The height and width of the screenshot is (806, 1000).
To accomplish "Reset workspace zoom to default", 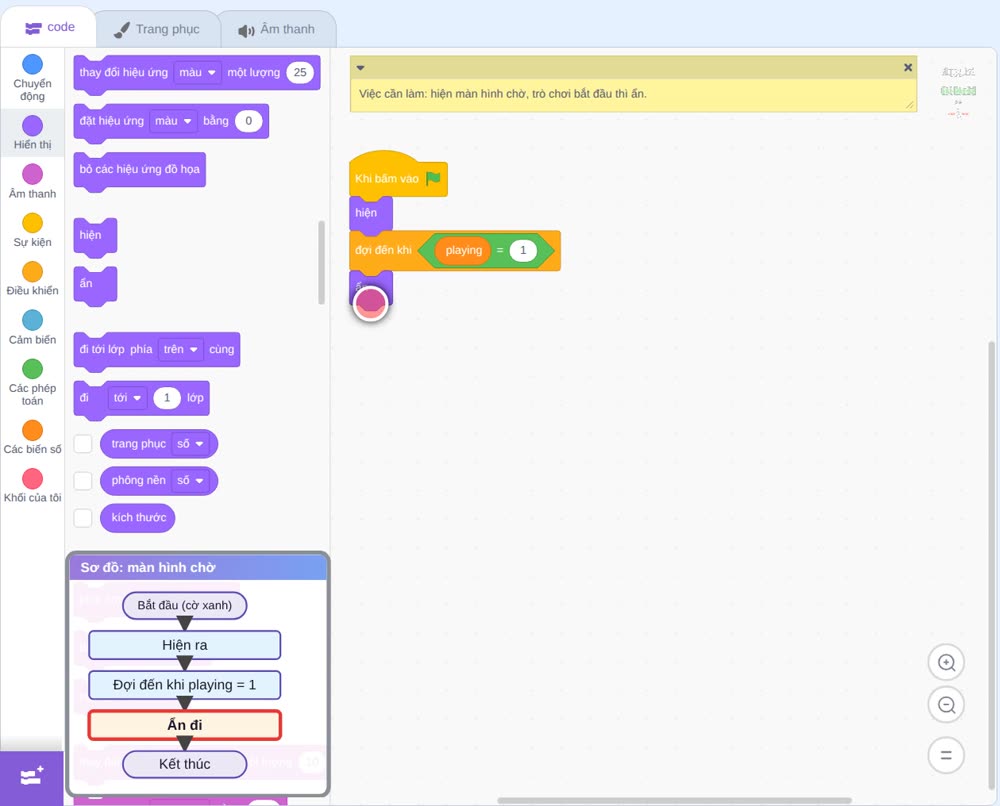I will click(x=946, y=755).
